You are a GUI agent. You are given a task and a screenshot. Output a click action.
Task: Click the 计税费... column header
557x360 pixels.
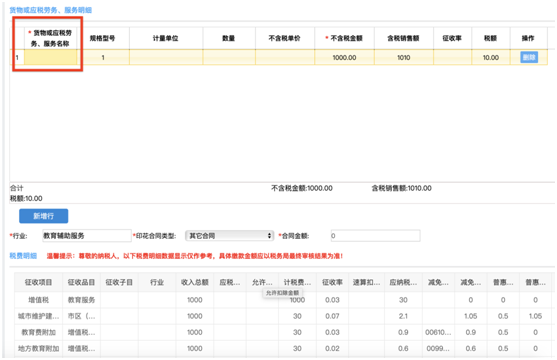(297, 282)
